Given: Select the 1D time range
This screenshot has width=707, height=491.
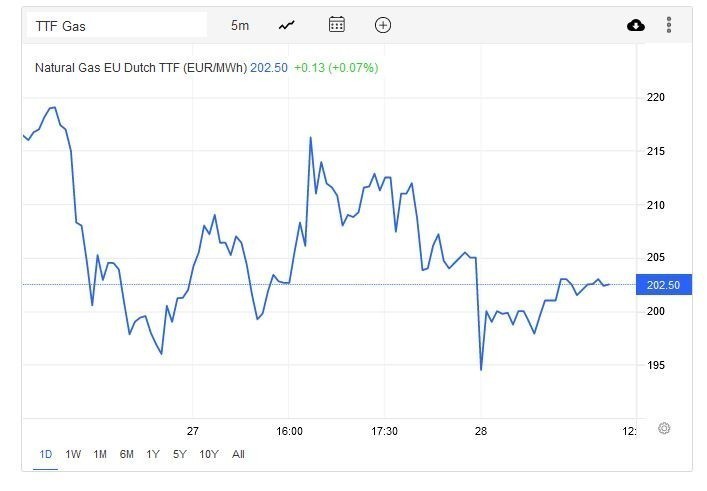Looking at the screenshot, I should tap(46, 454).
